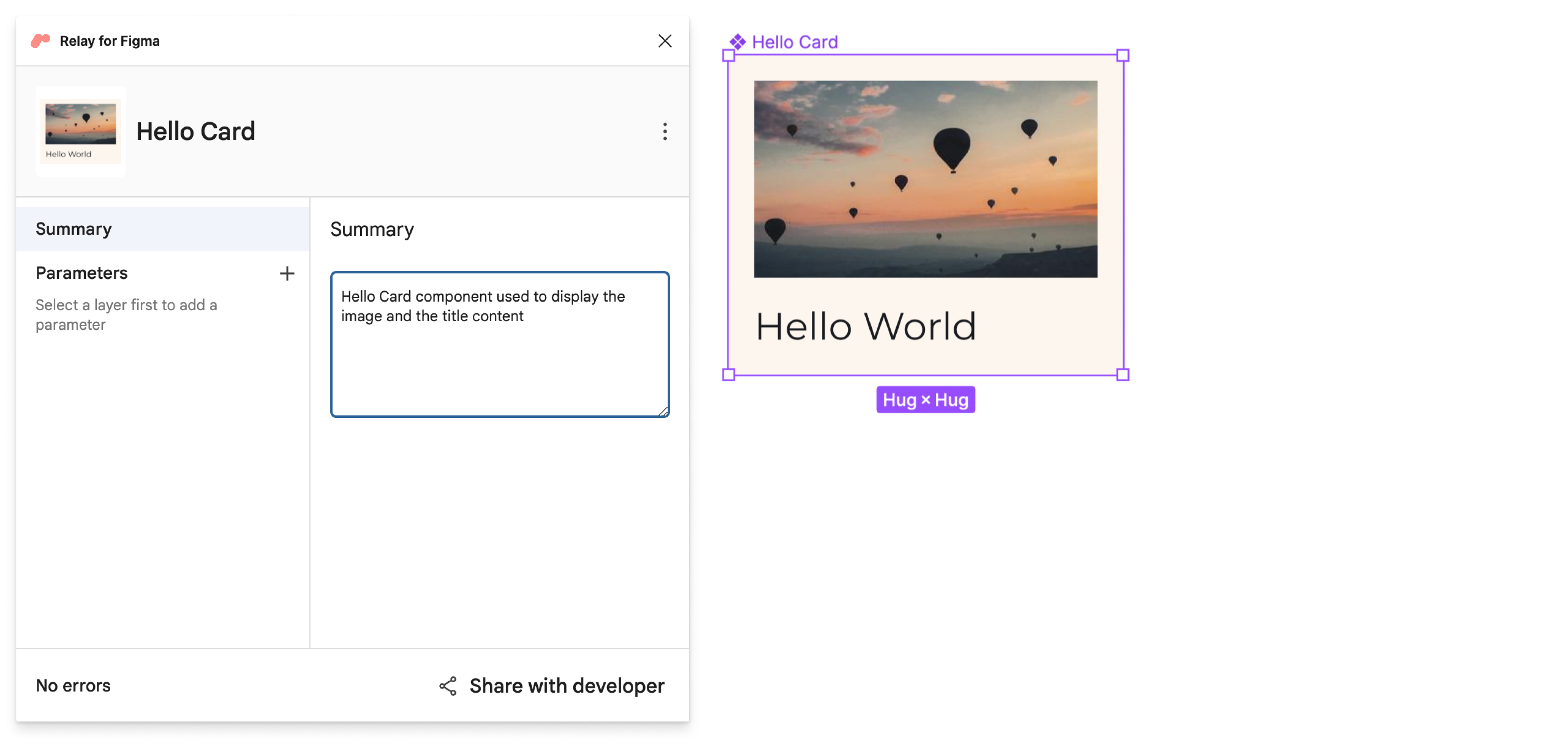Add a parameter with the plus icon
1568x746 pixels.
[x=287, y=273]
